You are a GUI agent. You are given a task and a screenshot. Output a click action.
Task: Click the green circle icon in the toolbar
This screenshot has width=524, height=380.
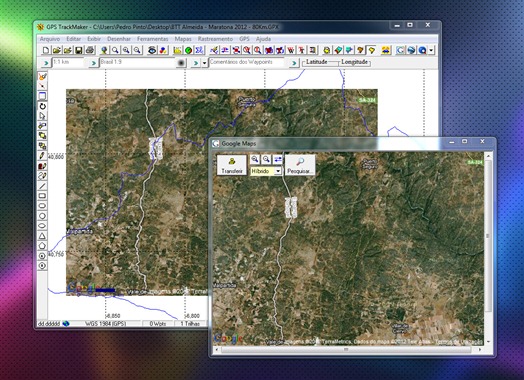point(188,50)
